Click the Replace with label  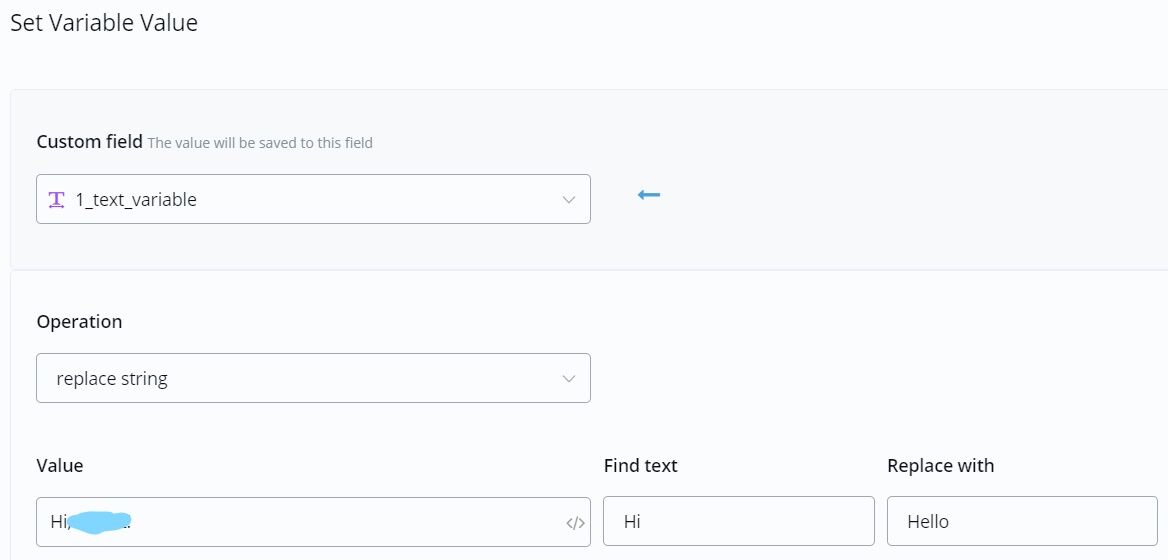pos(940,465)
